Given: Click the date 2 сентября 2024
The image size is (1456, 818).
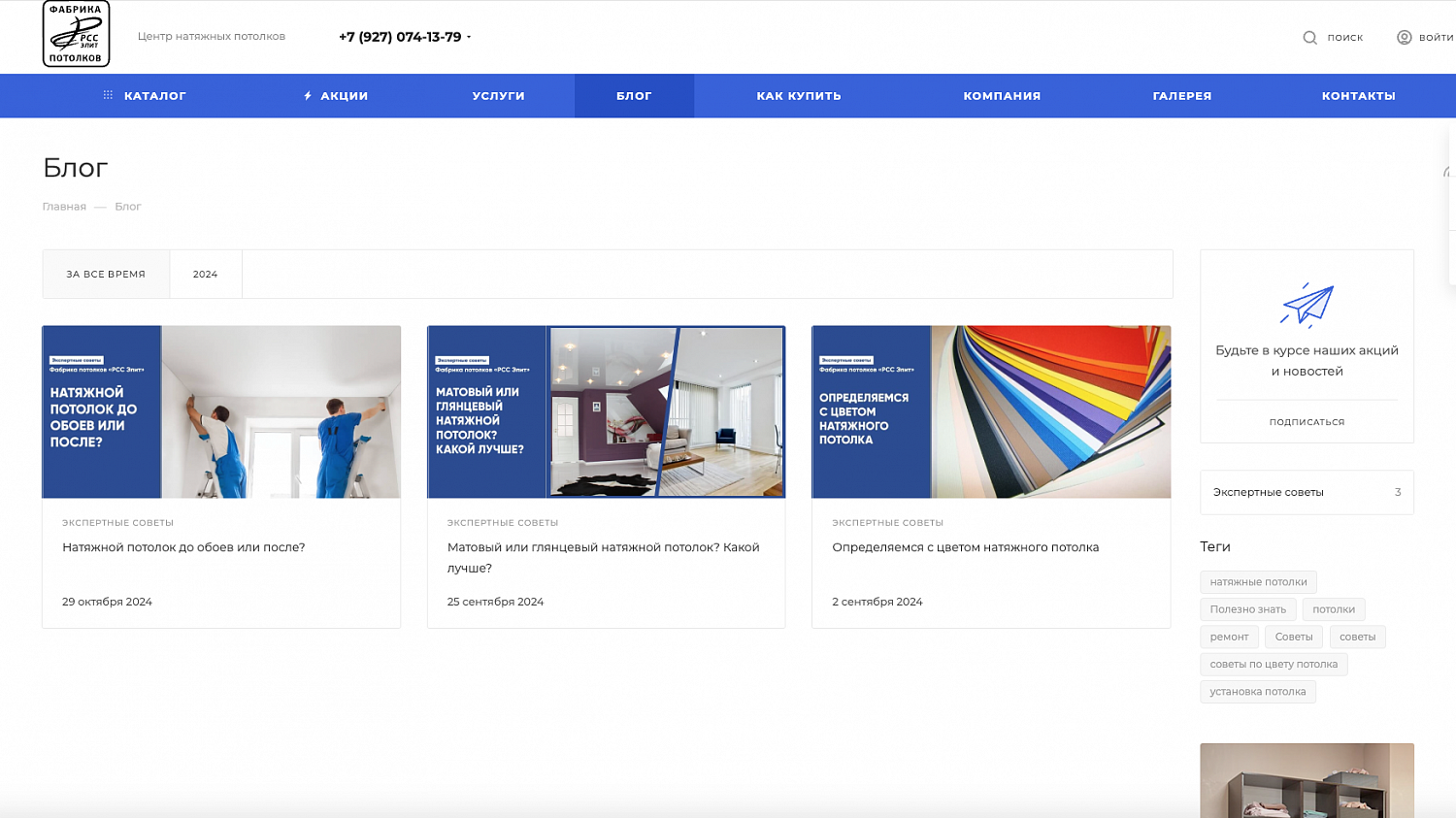Looking at the screenshot, I should click(877, 602).
